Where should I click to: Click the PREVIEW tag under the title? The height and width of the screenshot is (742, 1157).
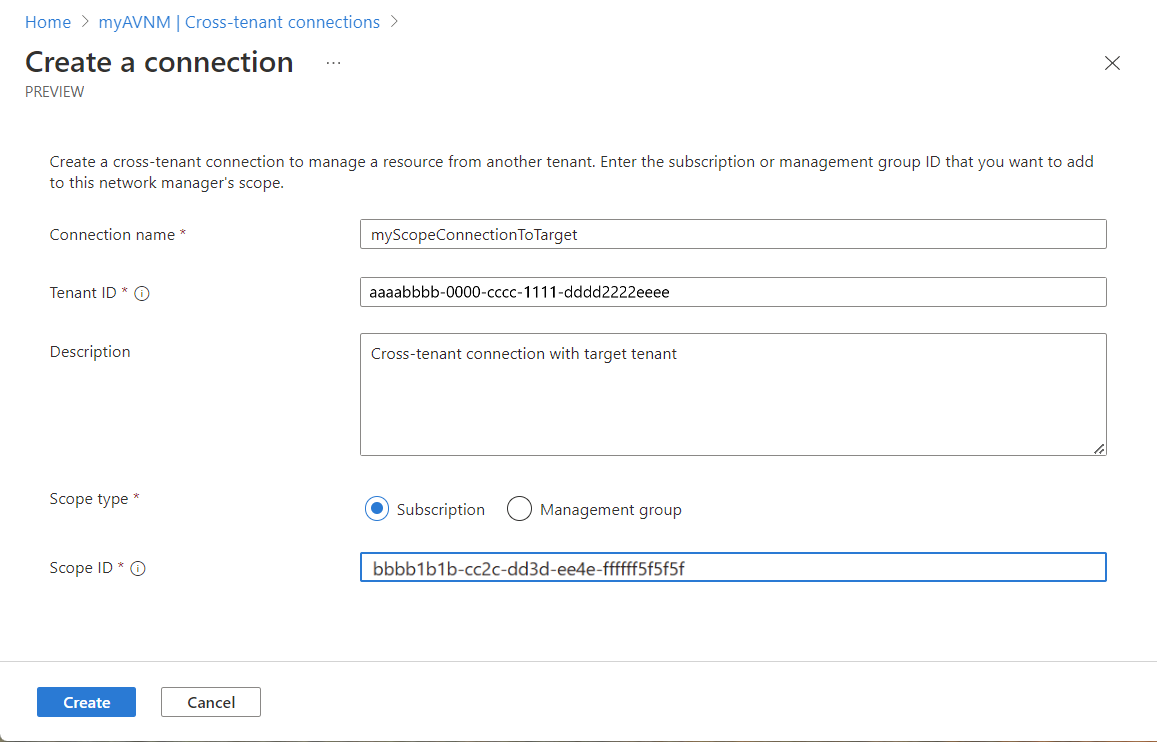[x=55, y=92]
